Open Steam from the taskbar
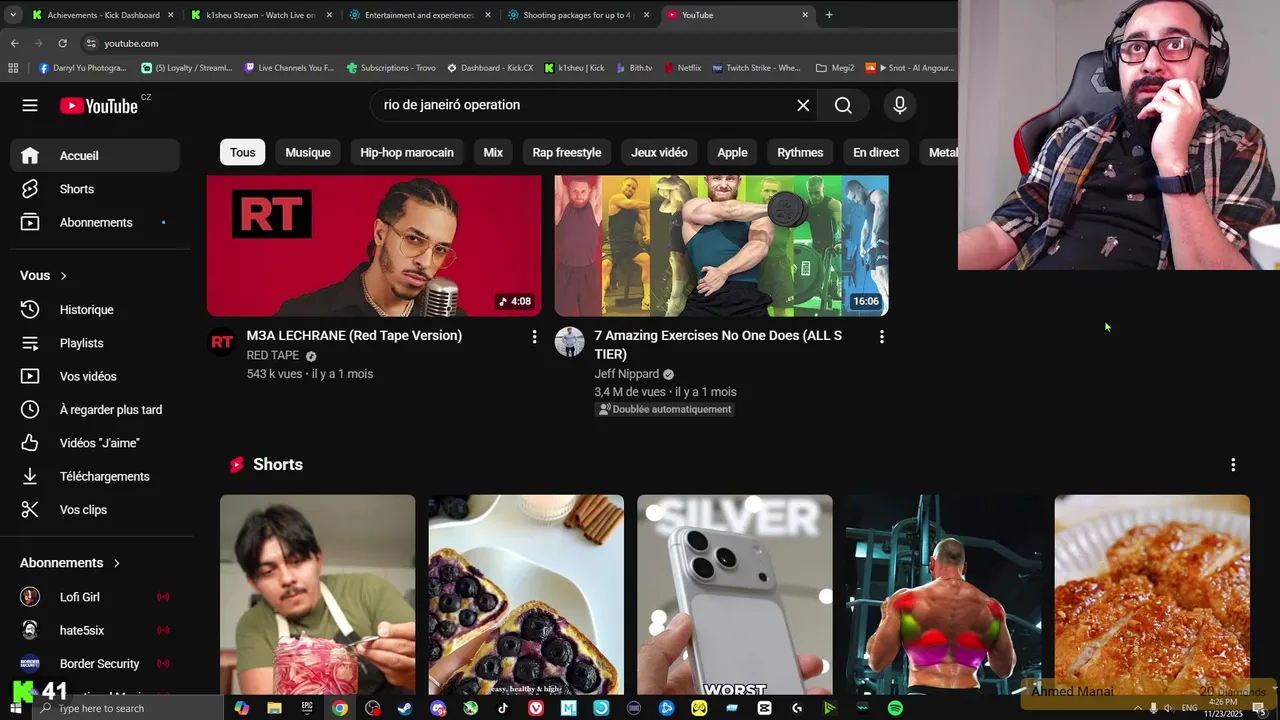The width and height of the screenshot is (1280, 720). [x=405, y=708]
